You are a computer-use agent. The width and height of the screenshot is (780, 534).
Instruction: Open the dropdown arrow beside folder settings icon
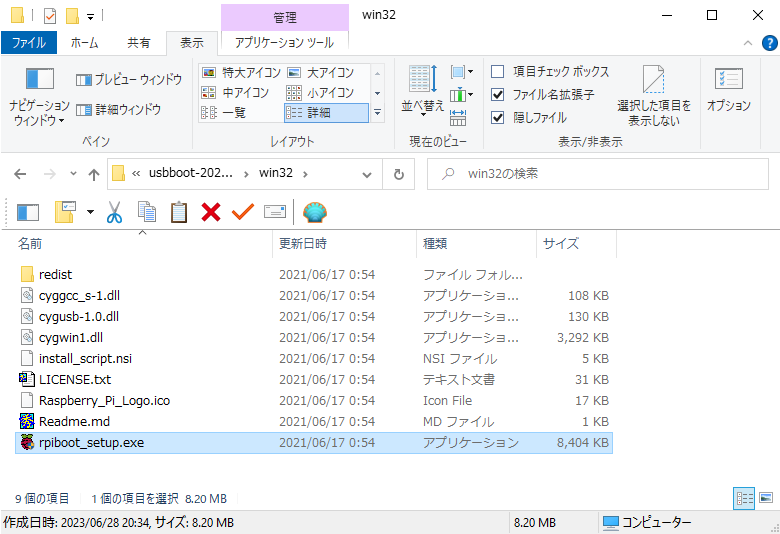(x=90, y=212)
